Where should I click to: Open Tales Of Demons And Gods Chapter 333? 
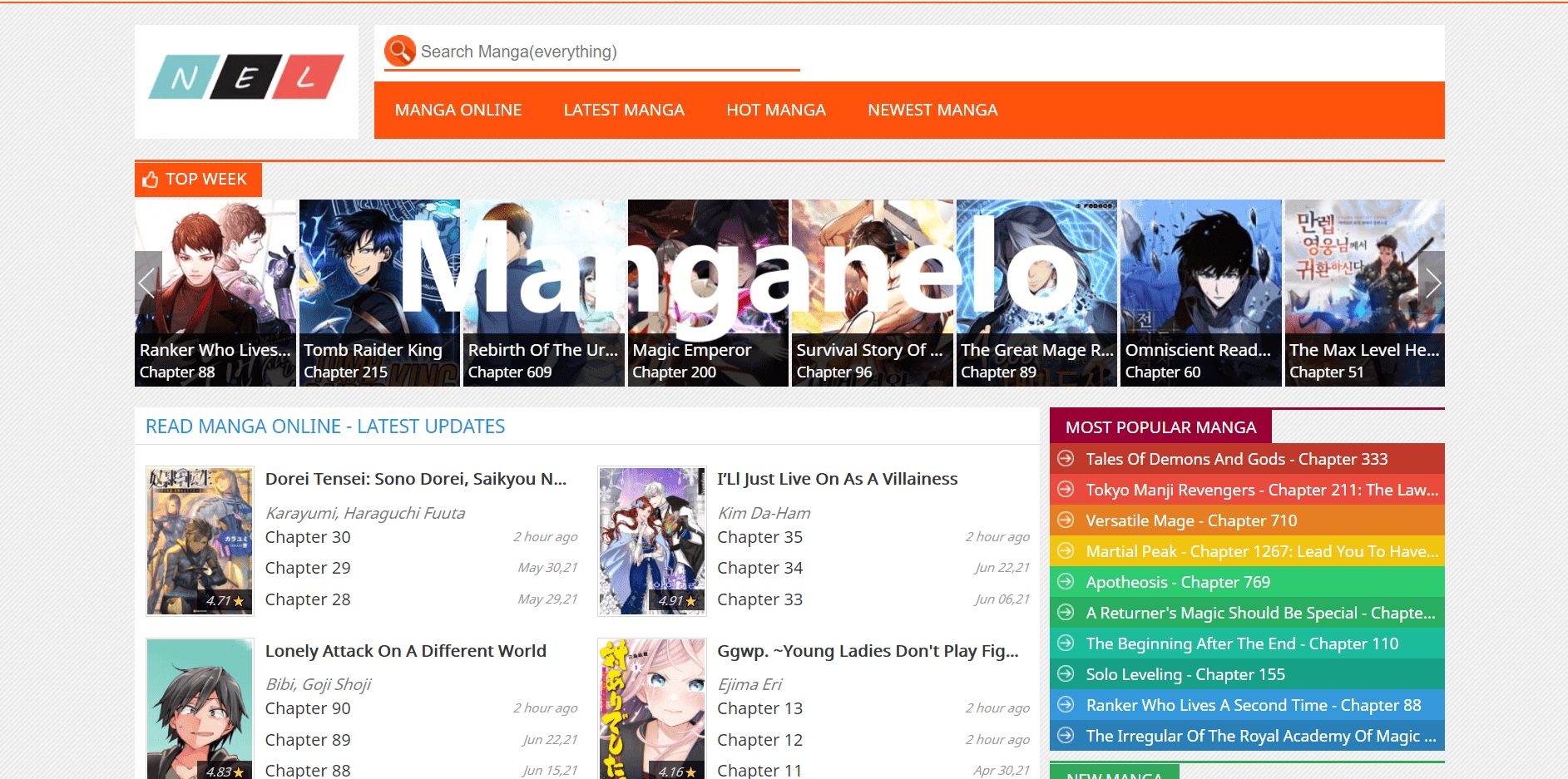(x=1237, y=459)
